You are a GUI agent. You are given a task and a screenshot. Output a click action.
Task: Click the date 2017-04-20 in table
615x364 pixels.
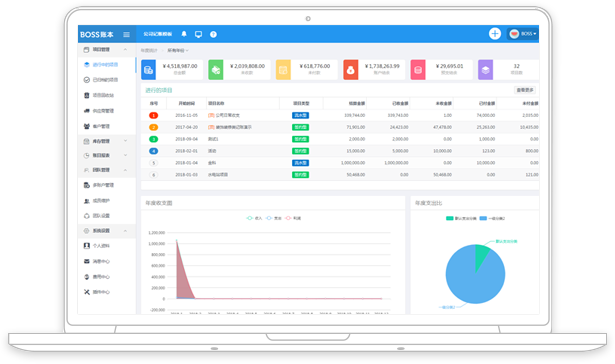click(x=186, y=127)
